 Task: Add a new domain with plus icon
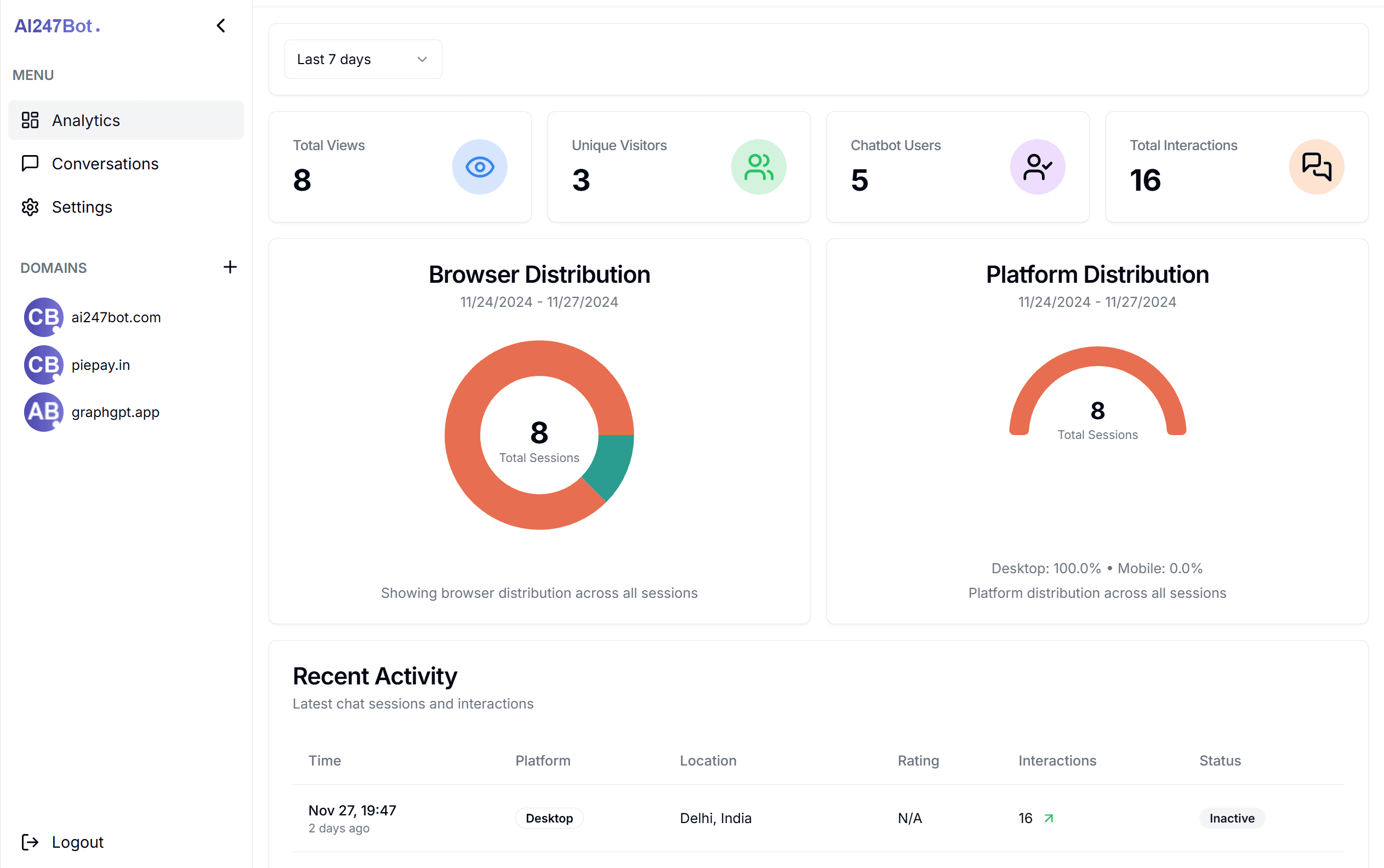[x=230, y=267]
